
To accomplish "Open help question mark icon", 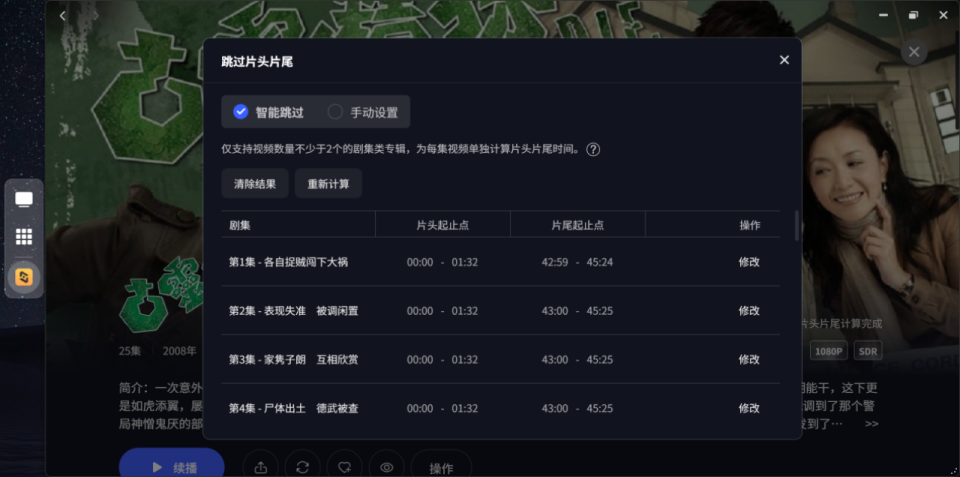I will coord(593,149).
